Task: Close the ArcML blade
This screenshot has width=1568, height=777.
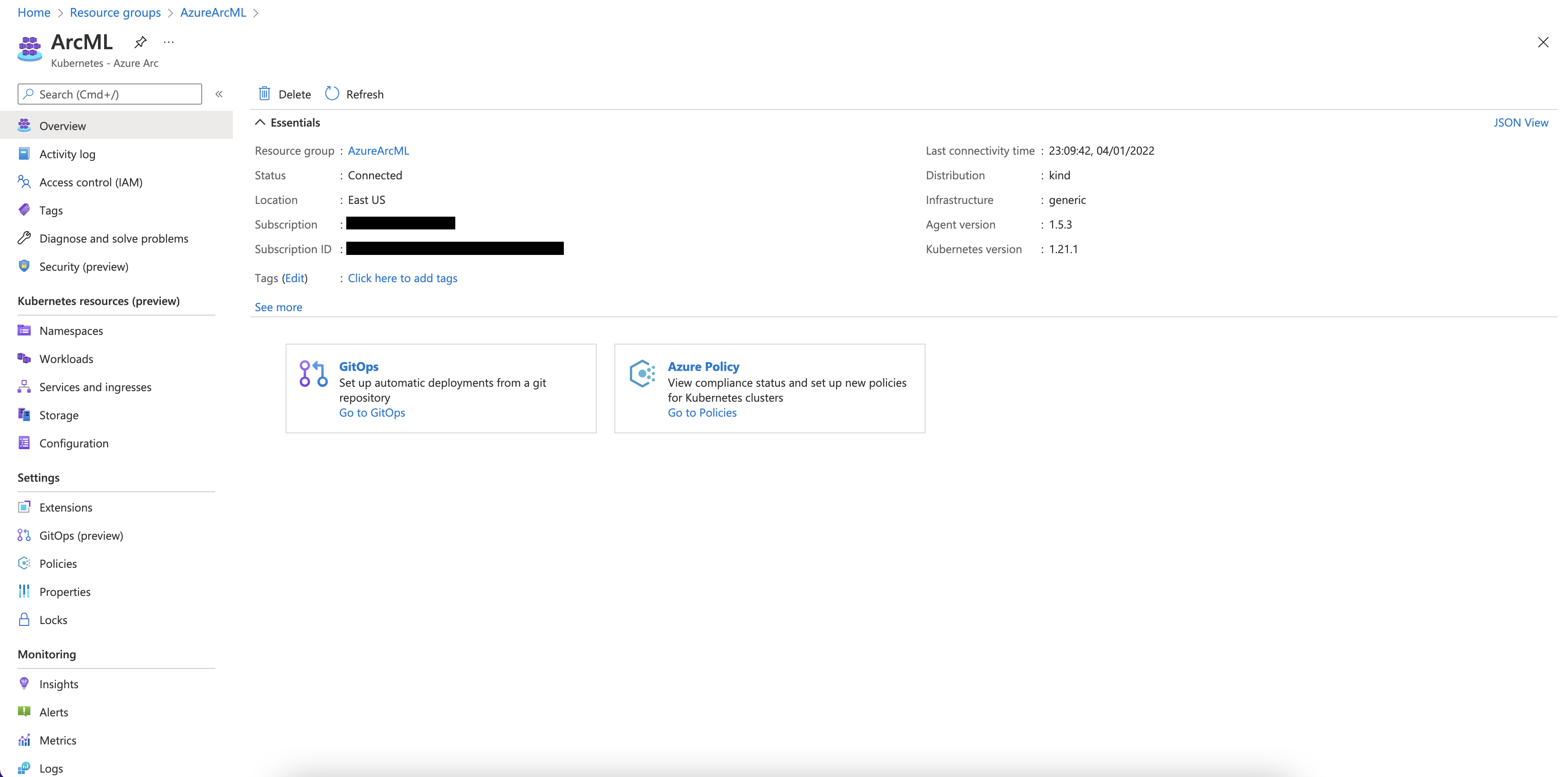Action: [1543, 42]
